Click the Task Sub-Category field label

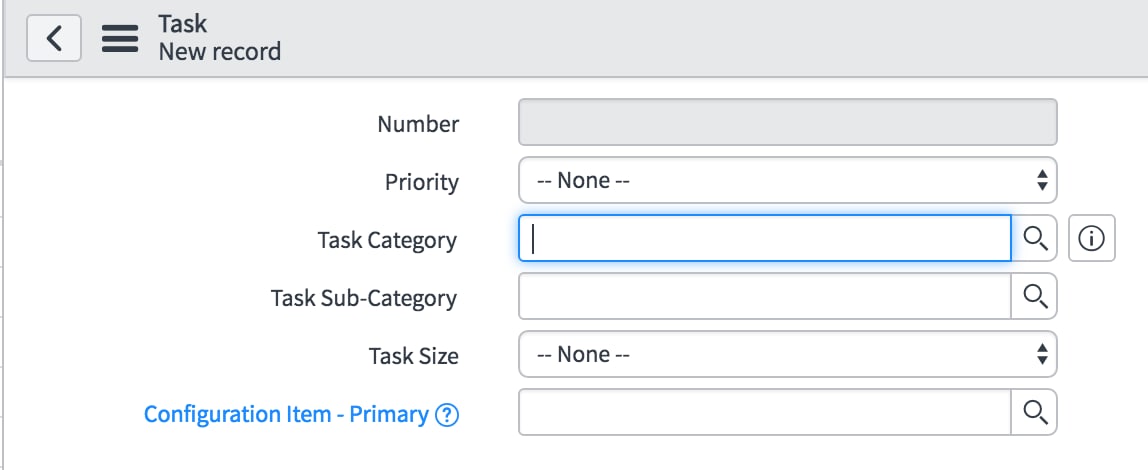(x=364, y=298)
